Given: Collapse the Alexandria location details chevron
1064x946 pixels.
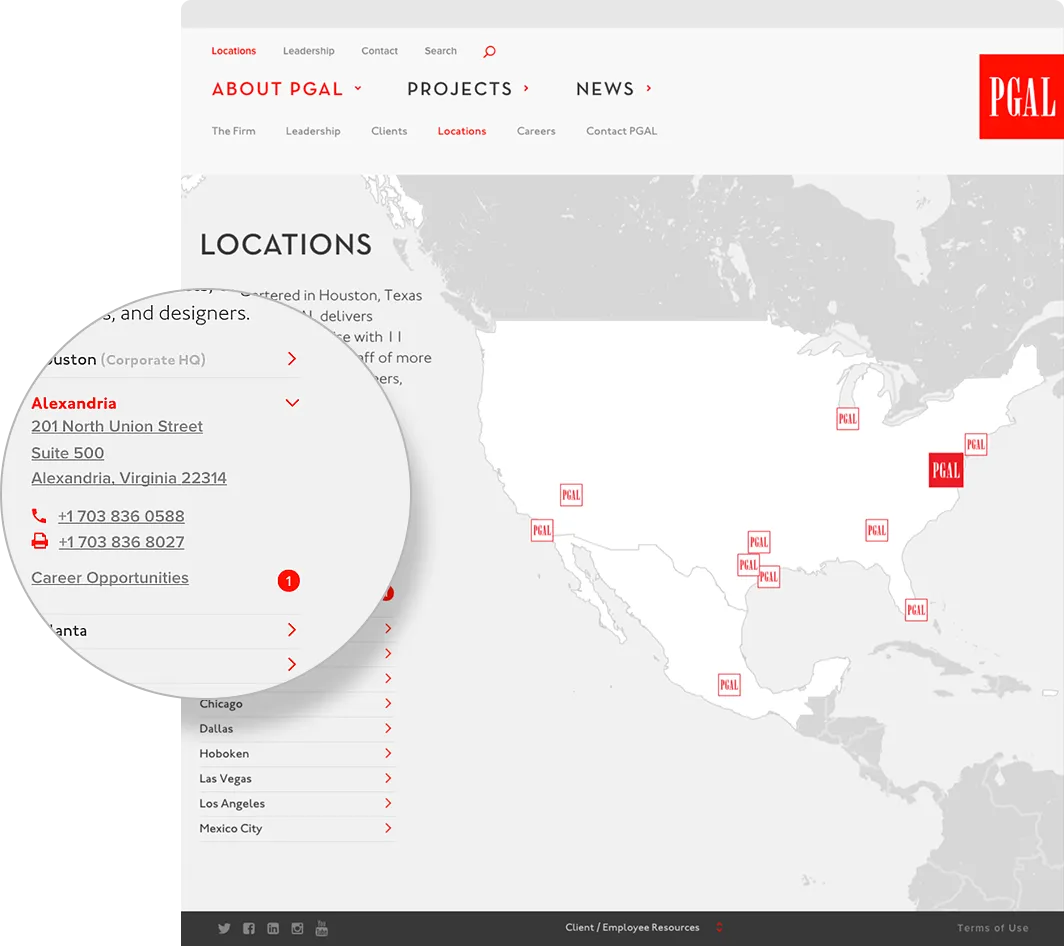Looking at the screenshot, I should (292, 402).
